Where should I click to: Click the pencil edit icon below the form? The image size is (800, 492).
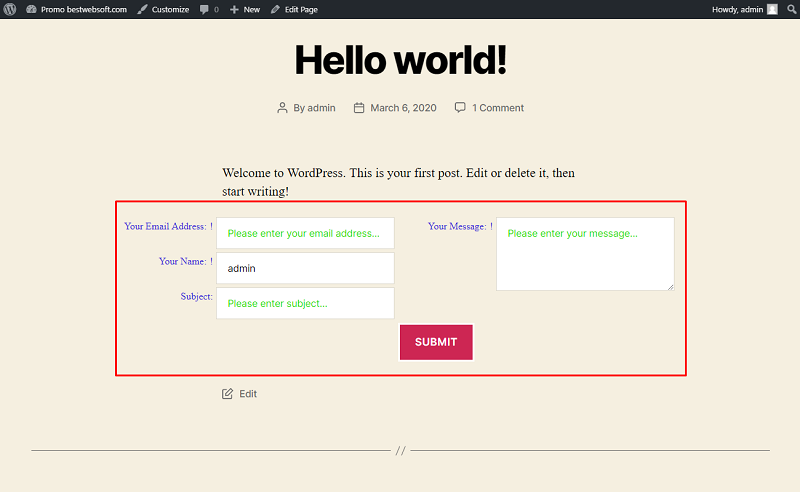point(228,393)
